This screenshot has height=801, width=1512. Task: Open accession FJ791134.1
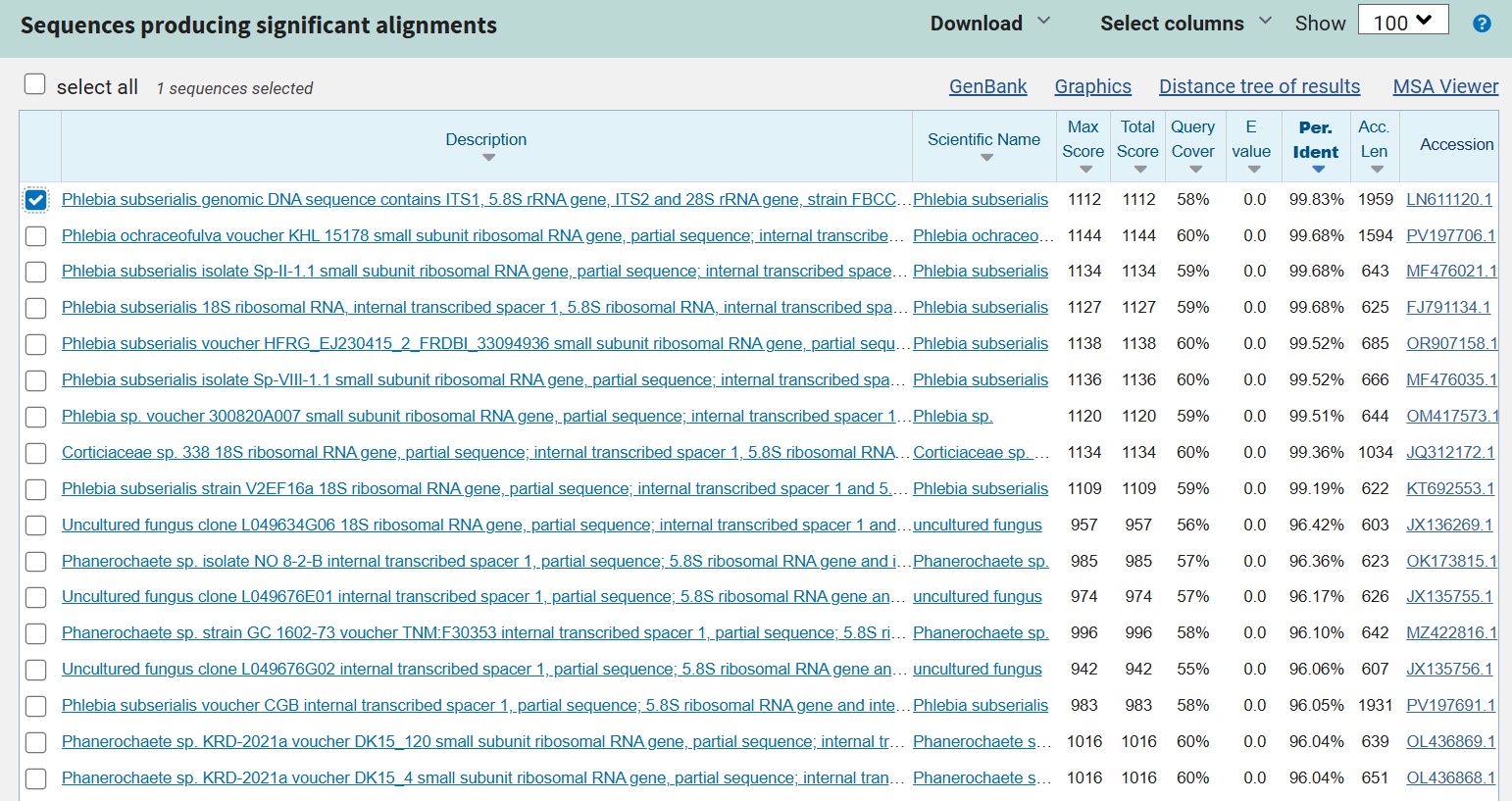coord(1448,307)
